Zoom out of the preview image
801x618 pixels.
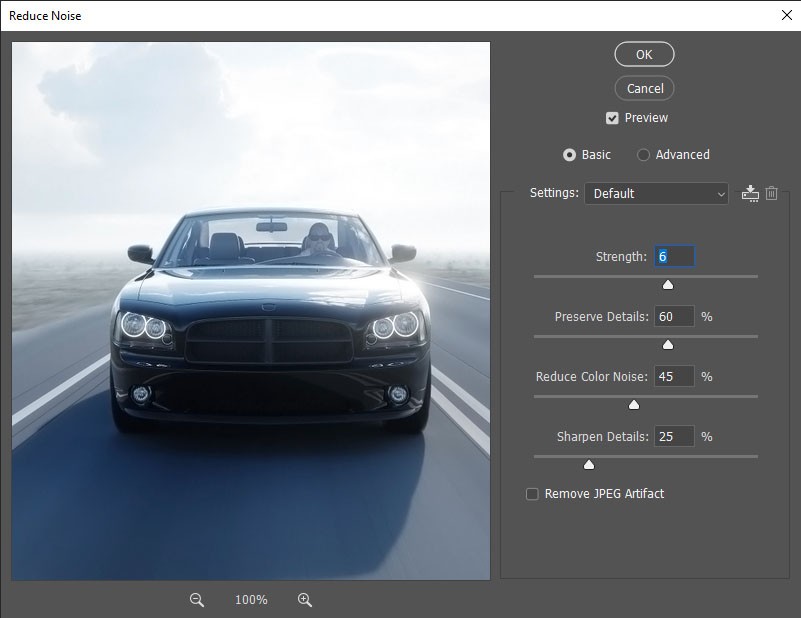[x=196, y=599]
